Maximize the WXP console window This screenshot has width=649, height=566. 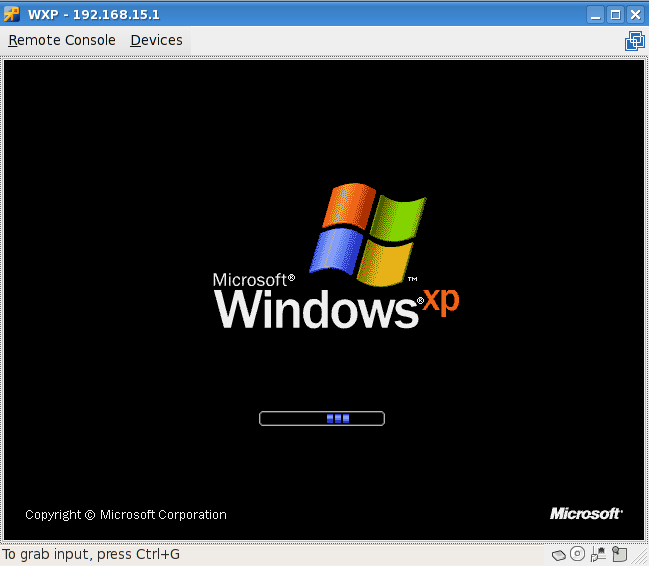(615, 15)
